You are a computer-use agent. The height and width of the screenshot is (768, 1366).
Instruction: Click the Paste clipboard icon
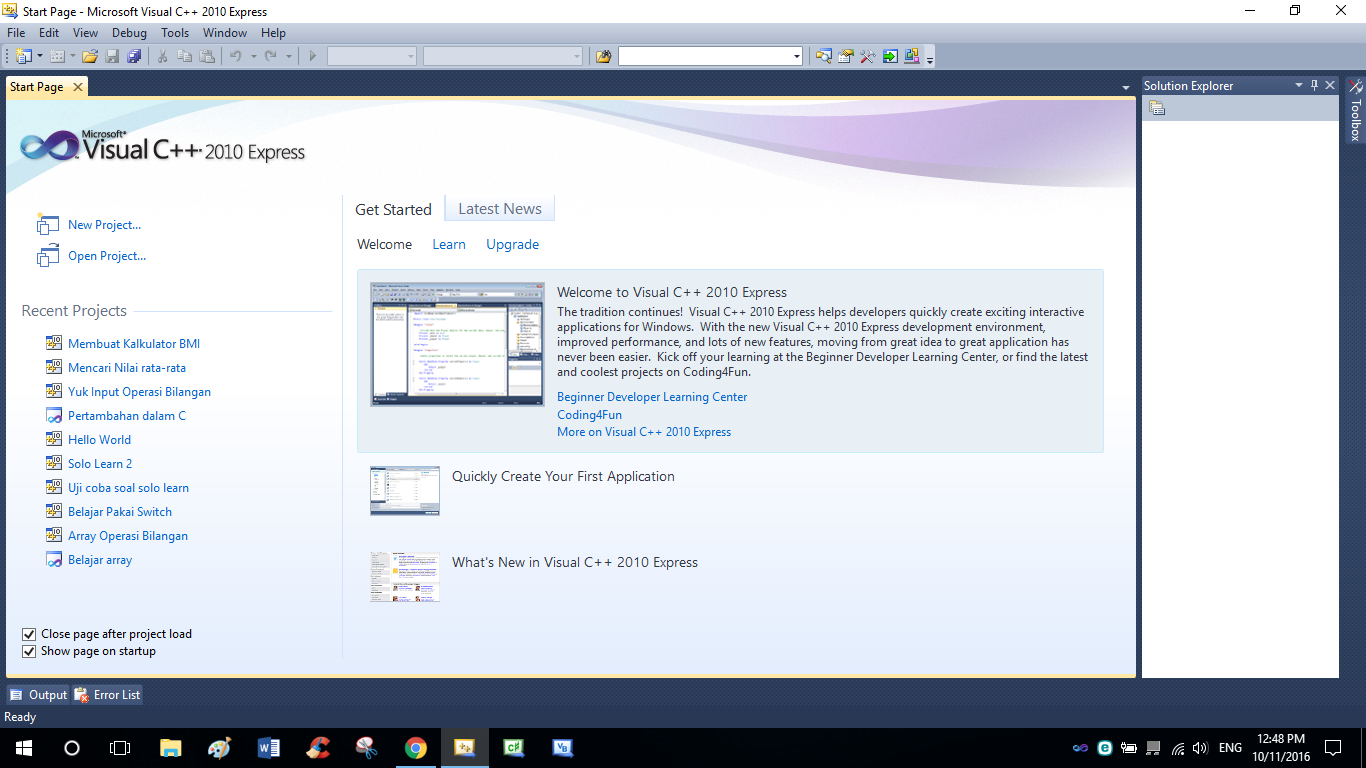pyautogui.click(x=207, y=56)
